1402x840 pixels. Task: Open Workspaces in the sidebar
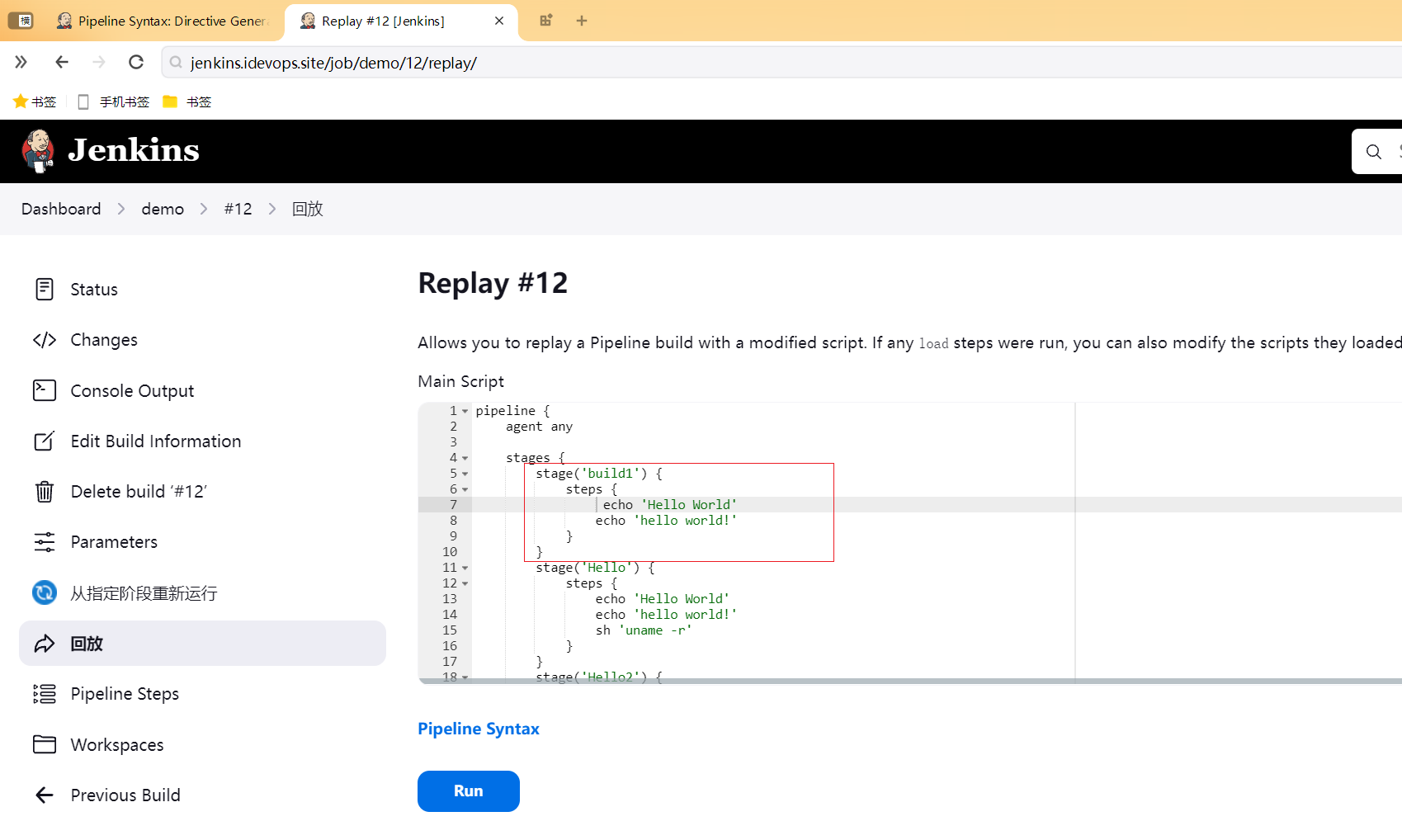[x=202, y=744]
